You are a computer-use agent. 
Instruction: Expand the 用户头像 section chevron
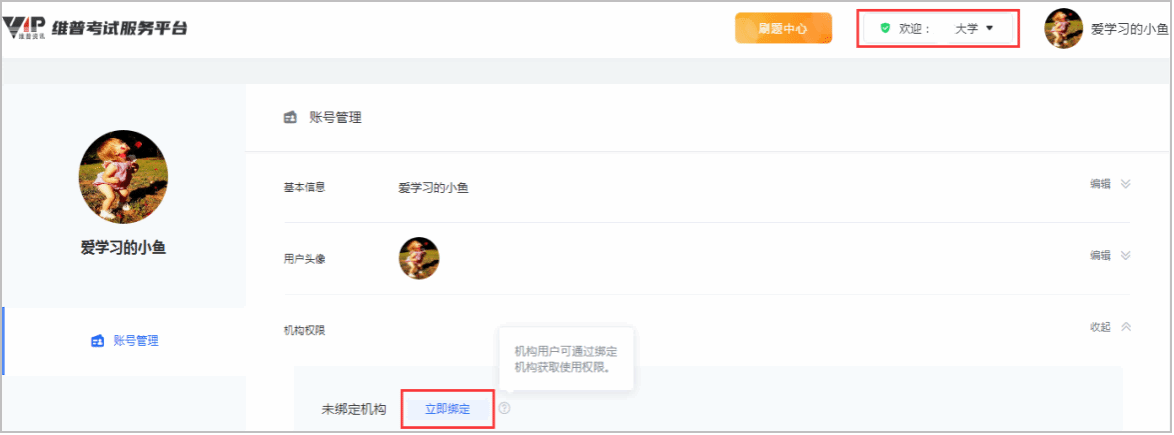tap(1125, 256)
